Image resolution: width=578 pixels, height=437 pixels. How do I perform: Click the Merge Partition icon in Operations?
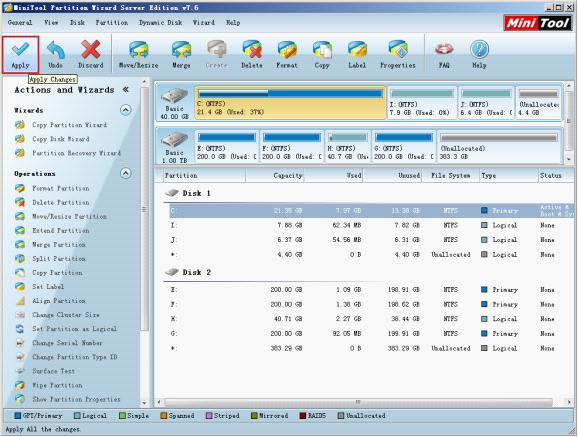pyautogui.click(x=20, y=244)
